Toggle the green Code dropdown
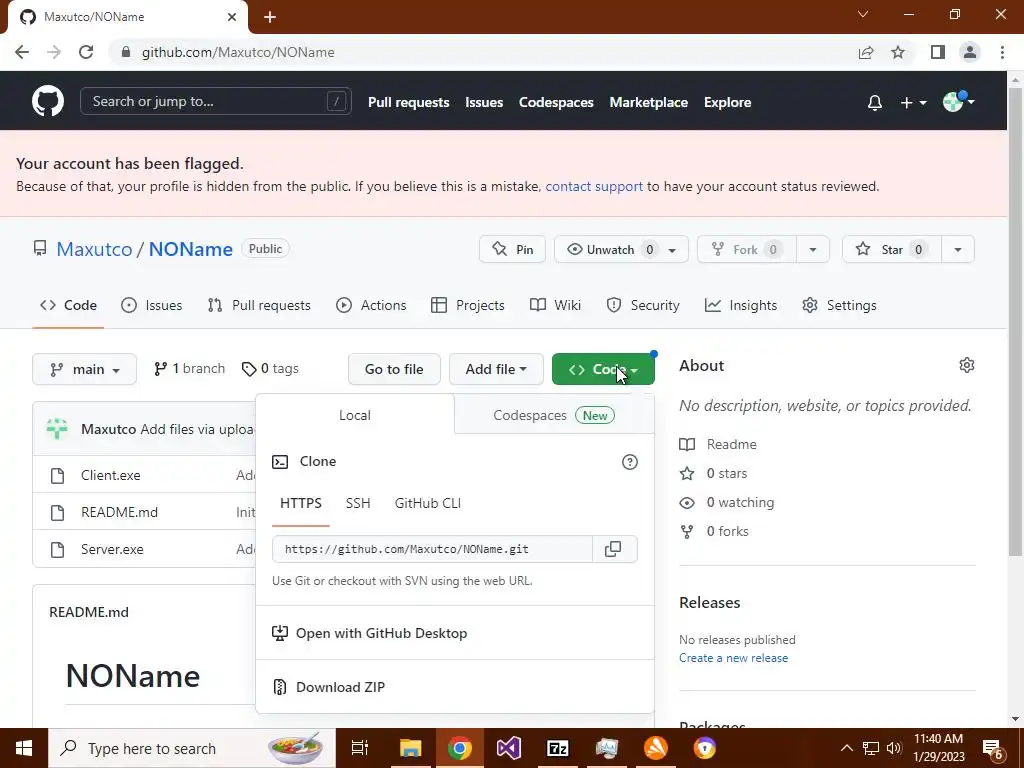1024x768 pixels. tap(603, 369)
